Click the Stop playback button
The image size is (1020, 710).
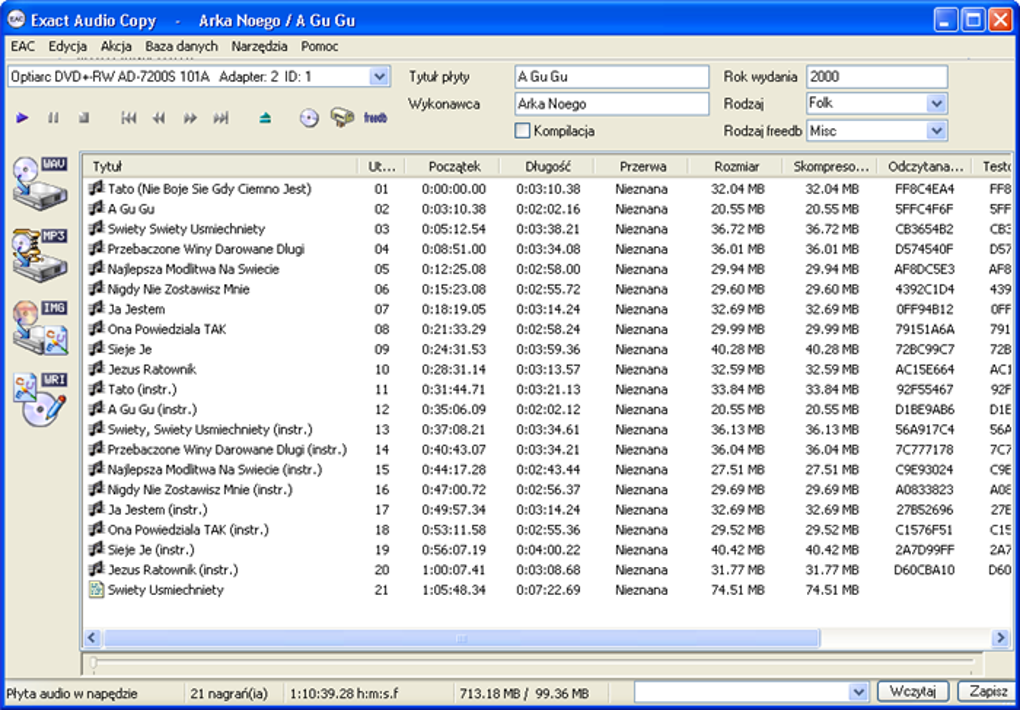[x=83, y=118]
